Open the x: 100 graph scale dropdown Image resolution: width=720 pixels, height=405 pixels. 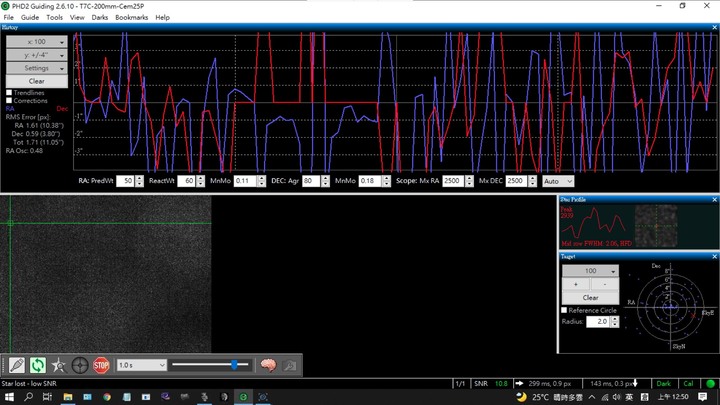(37, 42)
